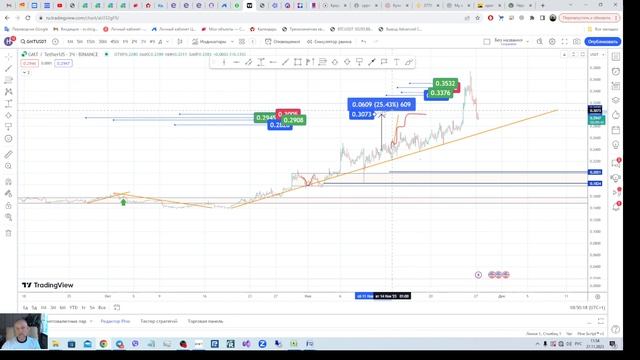Toggle fullscreen mode
This screenshot has width=640, height=360.
564,42
